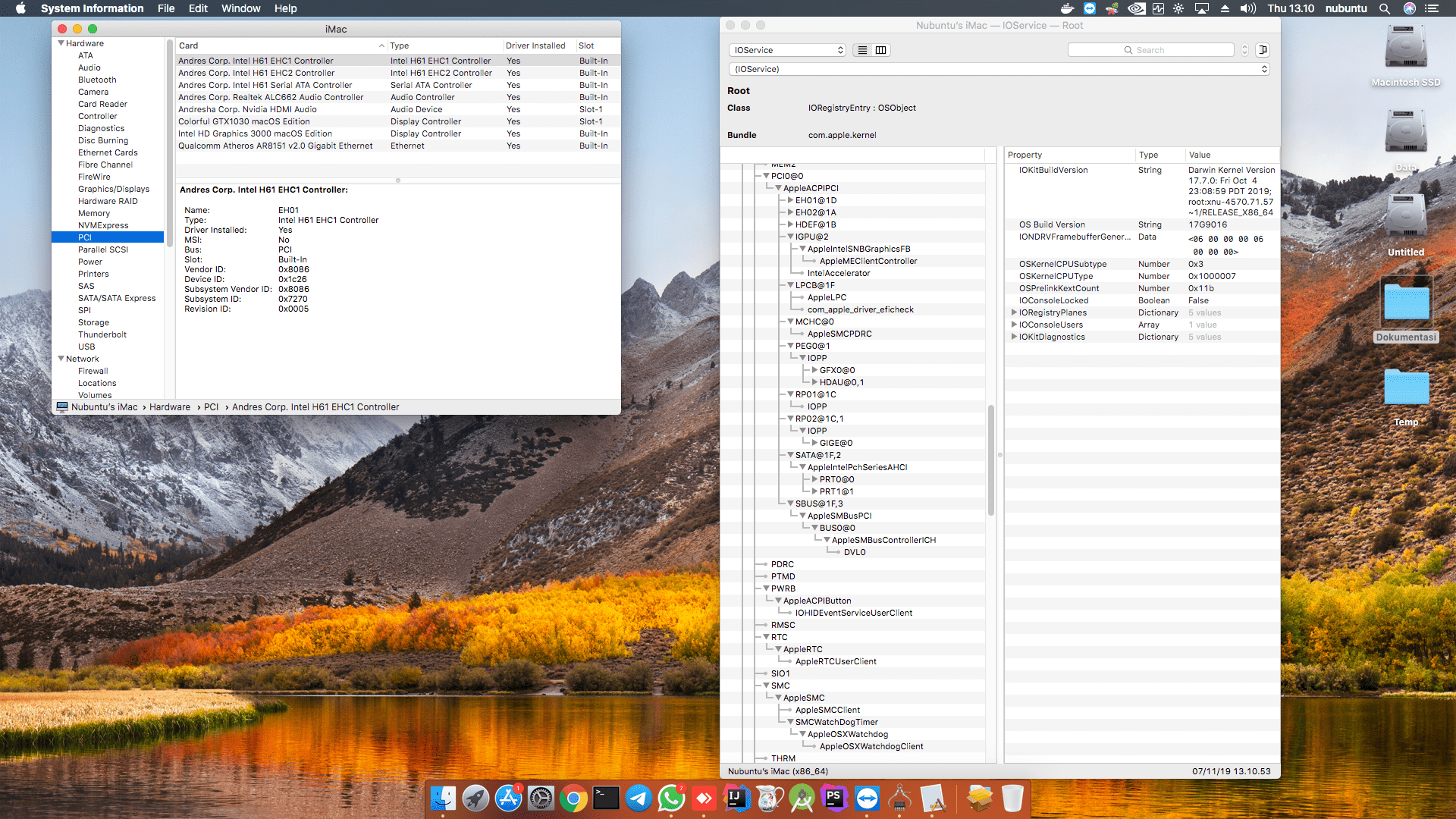Open the IOService plane dropdown
The image size is (1456, 819).
point(787,50)
